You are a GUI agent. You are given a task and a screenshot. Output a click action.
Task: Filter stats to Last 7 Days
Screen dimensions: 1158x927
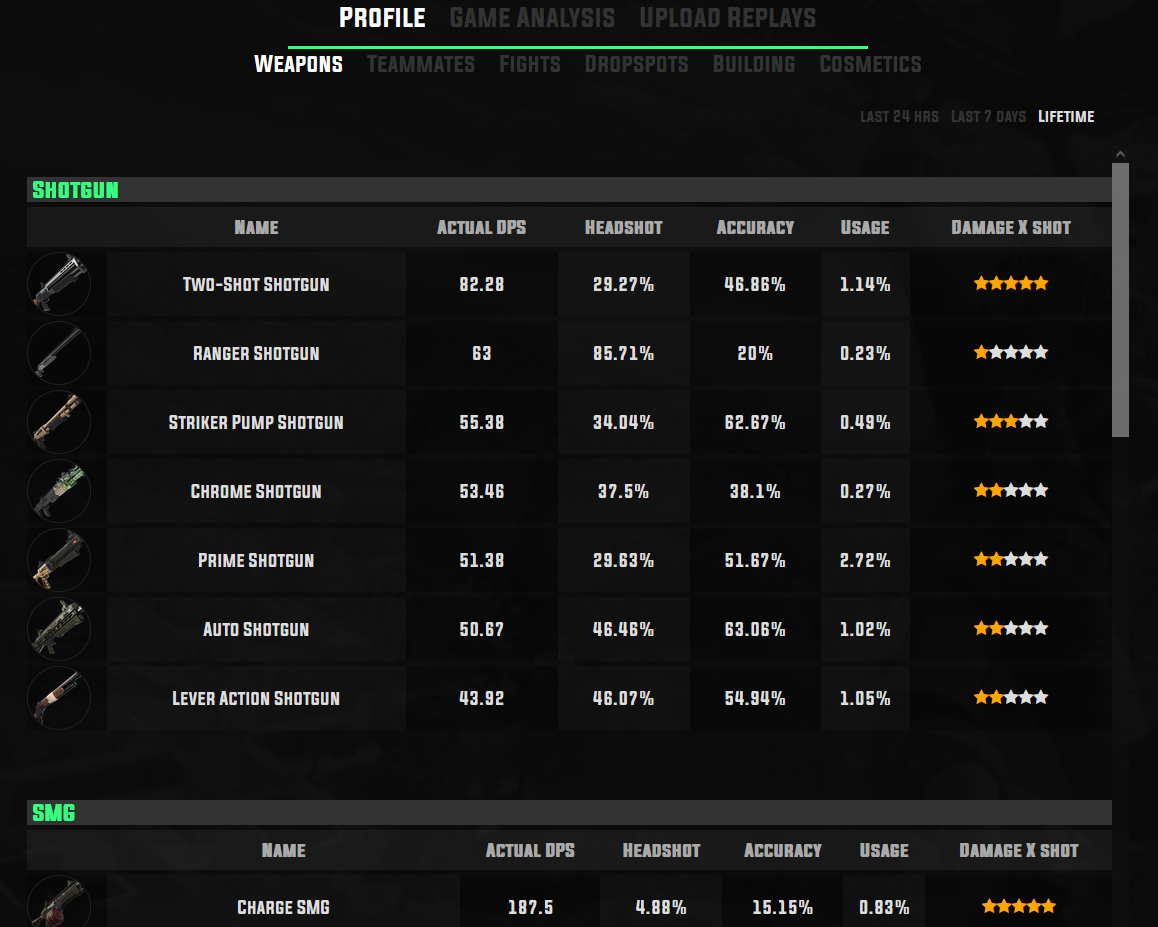(988, 117)
